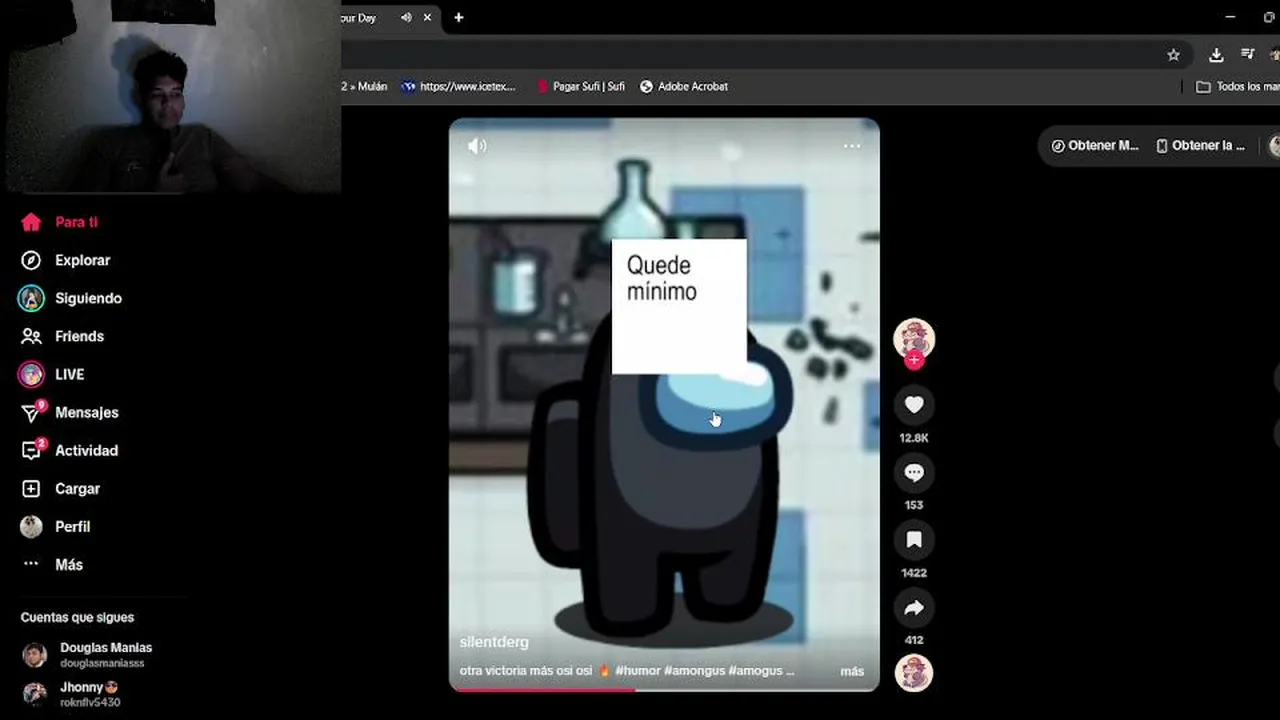Open Actividad notifications
The height and width of the screenshot is (720, 1280).
69,450
